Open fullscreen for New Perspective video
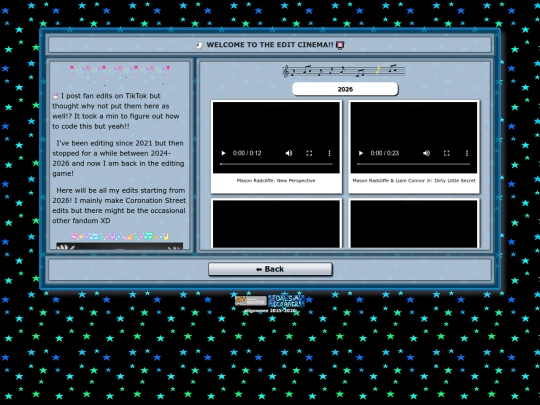 [309, 153]
